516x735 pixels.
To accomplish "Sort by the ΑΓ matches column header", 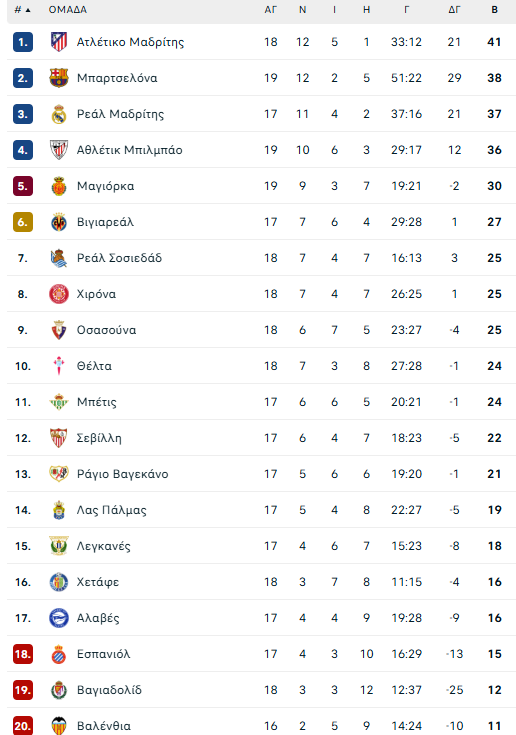I will point(271,10).
